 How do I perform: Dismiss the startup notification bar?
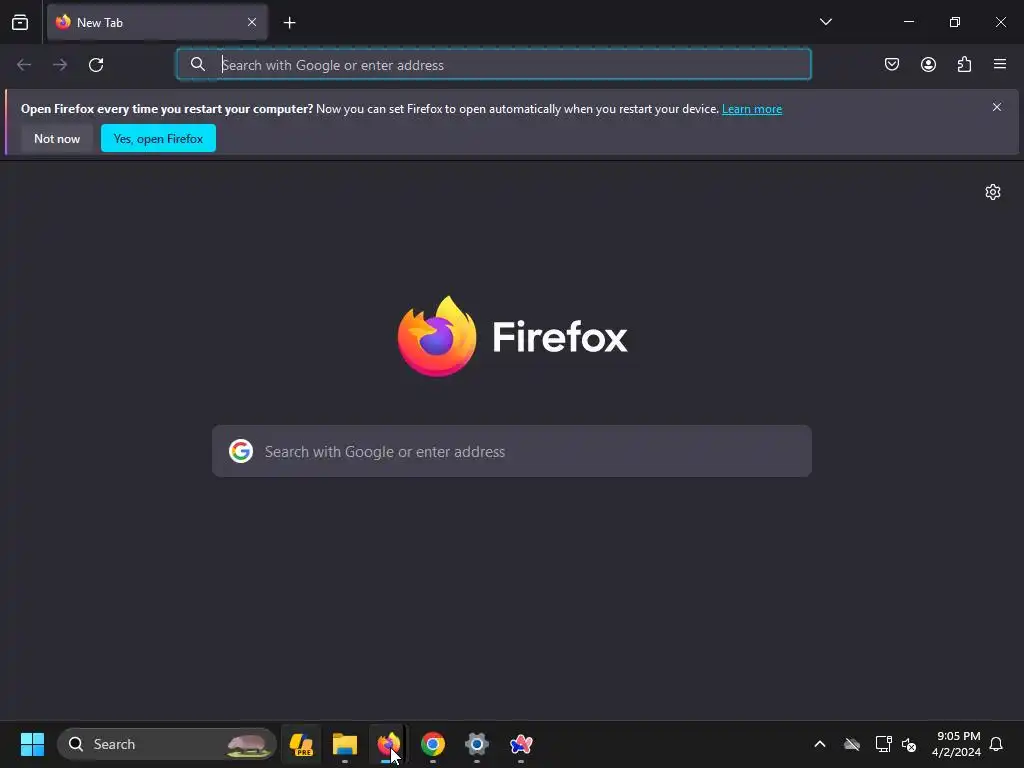(997, 107)
